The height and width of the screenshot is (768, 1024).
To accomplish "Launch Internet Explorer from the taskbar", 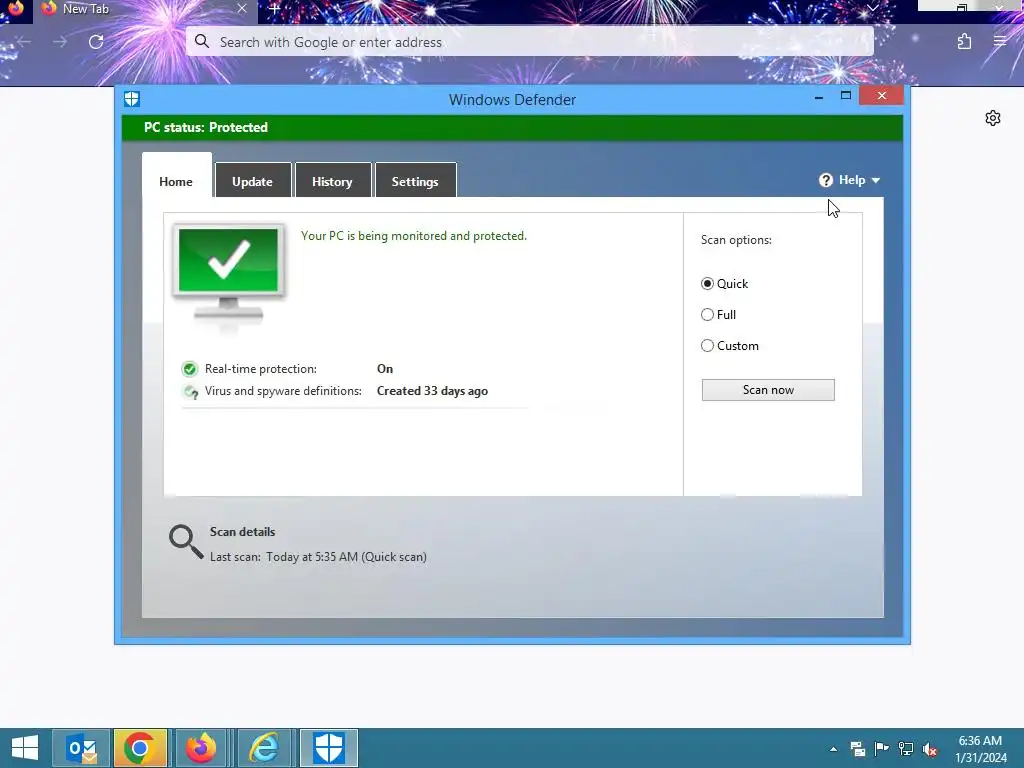I will (264, 748).
